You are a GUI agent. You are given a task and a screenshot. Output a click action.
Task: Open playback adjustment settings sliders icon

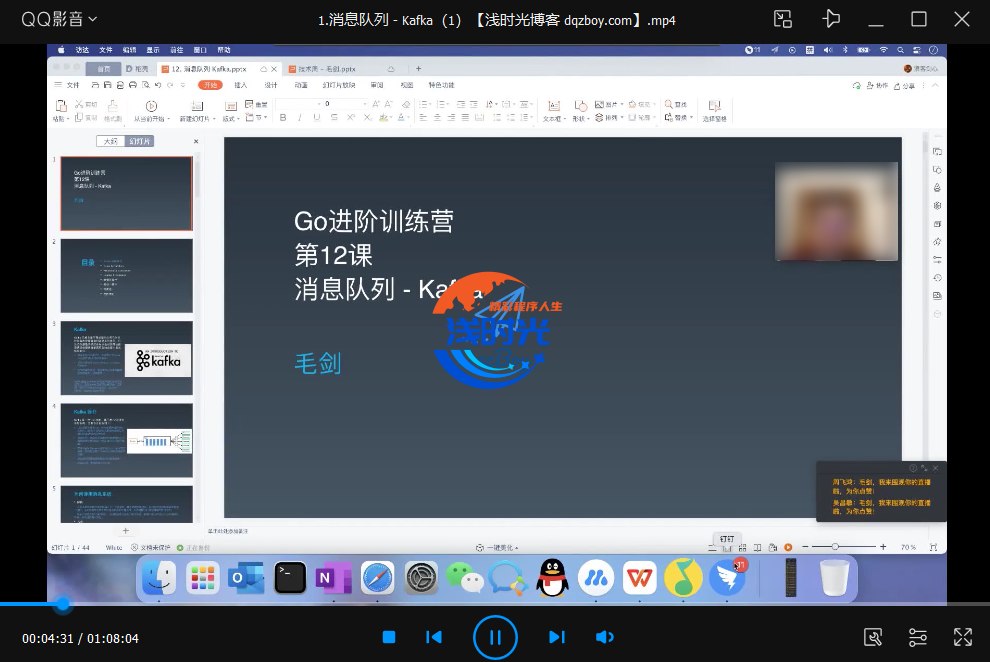coord(917,637)
